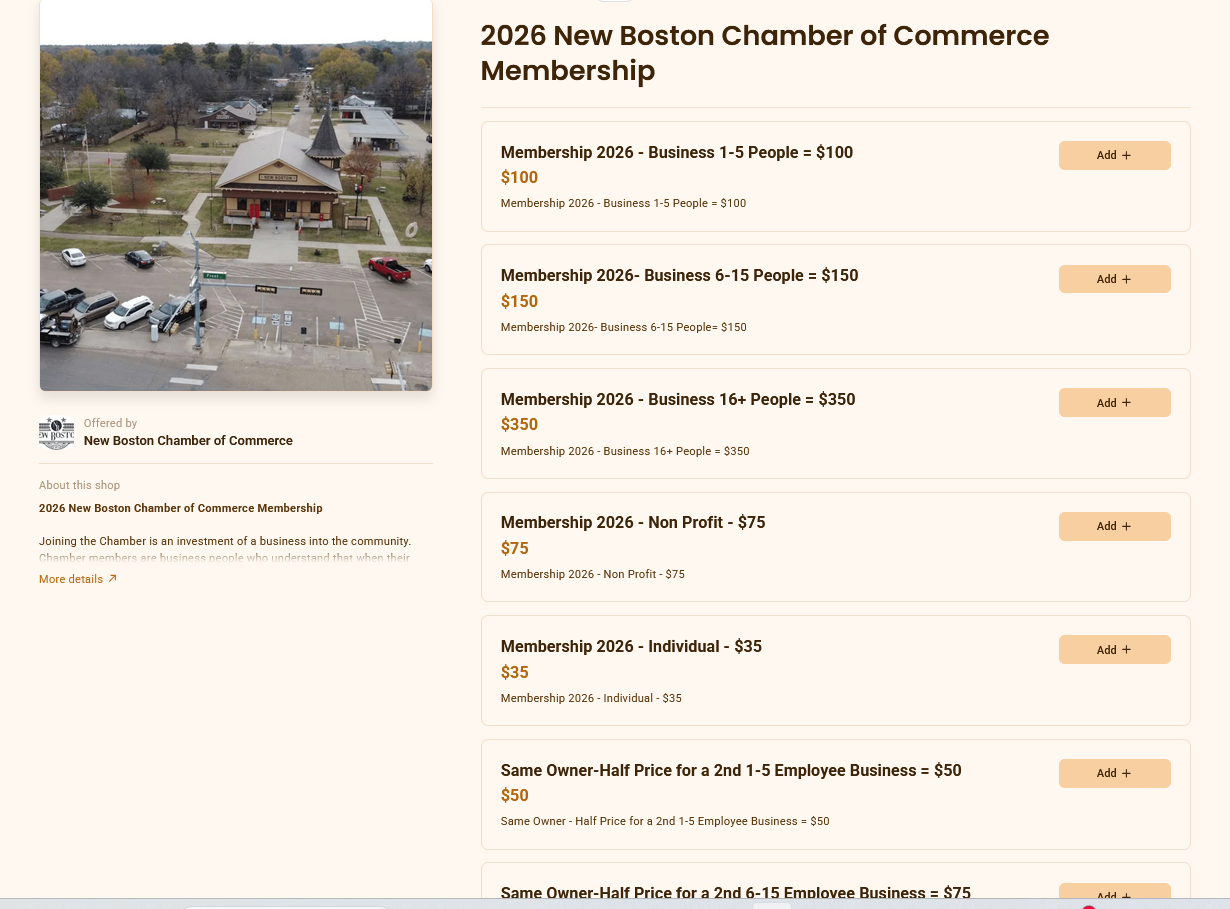The image size is (1230, 909).
Task: Add Individual $35 membership
Action: tap(1114, 650)
